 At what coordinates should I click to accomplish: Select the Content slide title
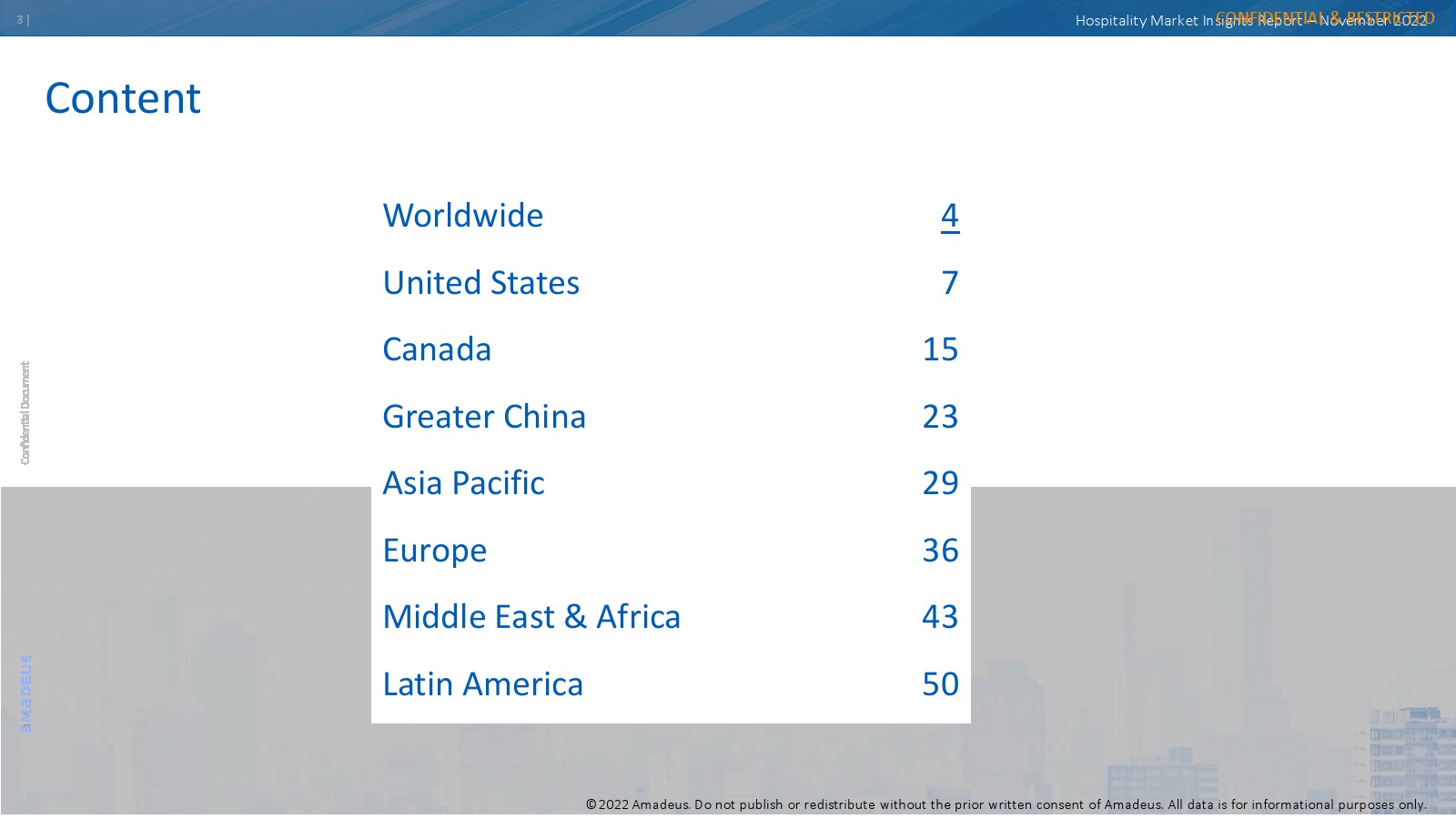click(123, 98)
